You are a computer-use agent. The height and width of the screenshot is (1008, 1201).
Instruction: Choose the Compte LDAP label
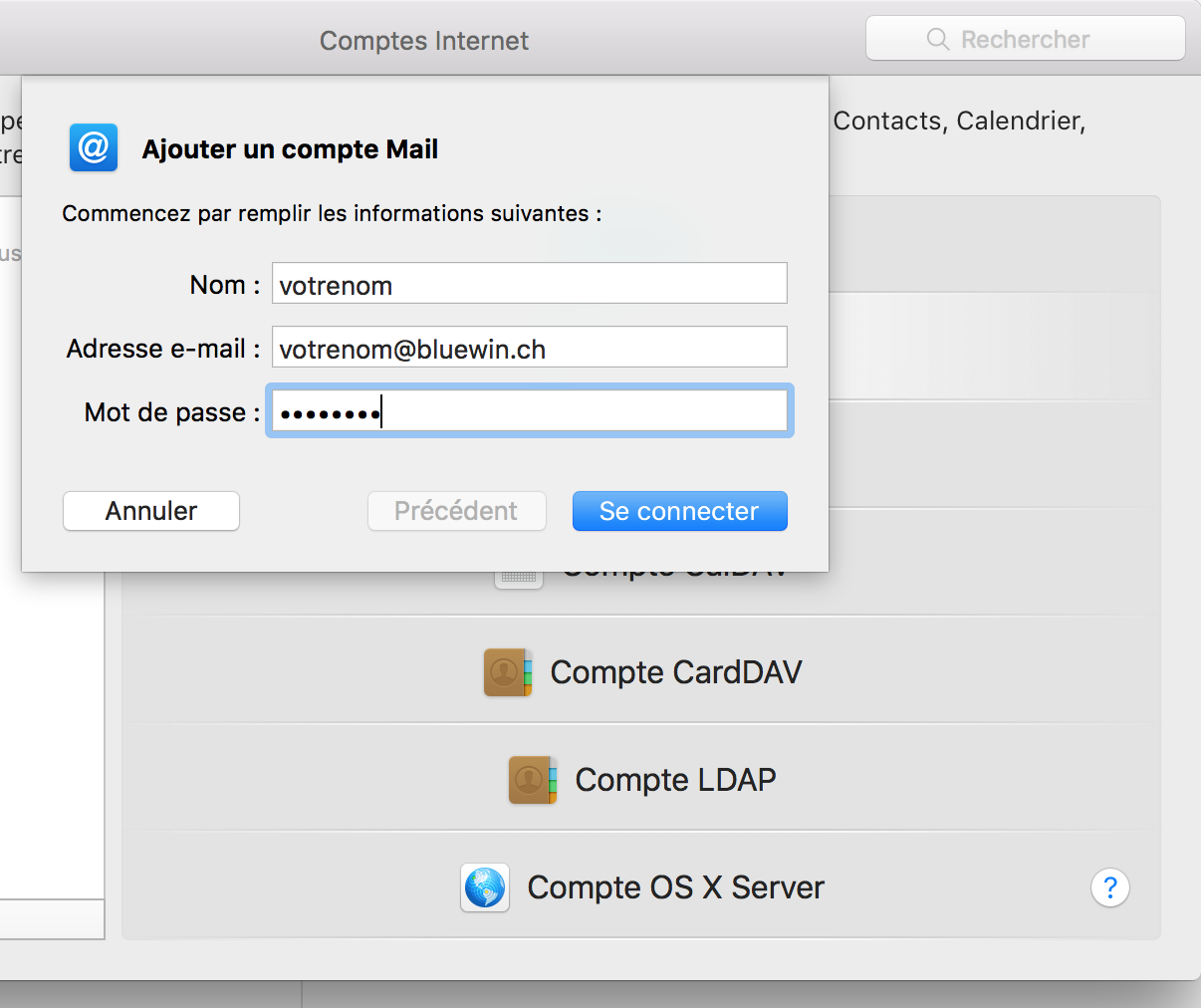click(675, 780)
